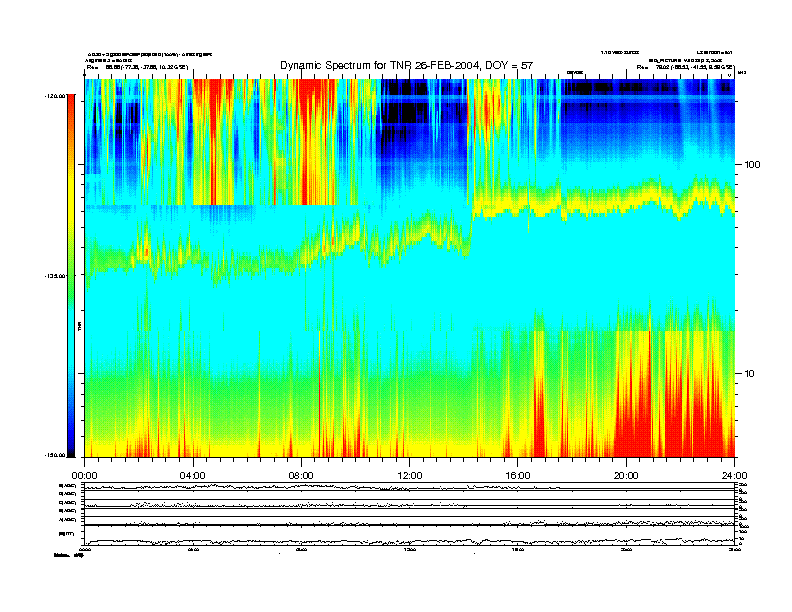Click the vertical rainbow color scale bar
Image resolution: width=792 pixels, height=612 pixels.
[x=71, y=276]
